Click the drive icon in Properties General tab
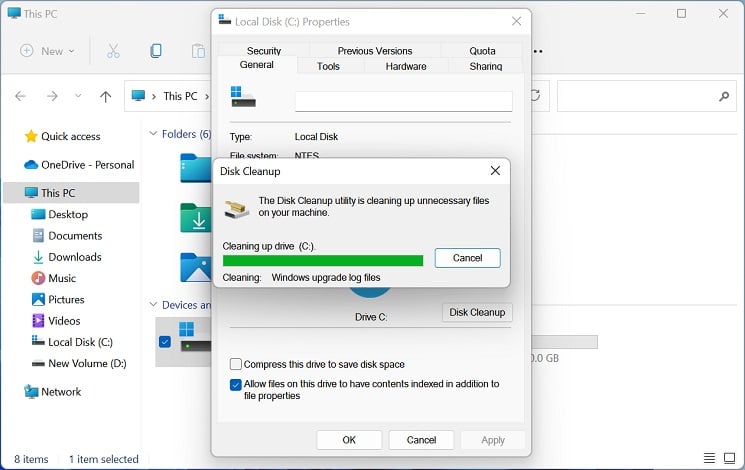The width and height of the screenshot is (745, 470). click(x=243, y=96)
